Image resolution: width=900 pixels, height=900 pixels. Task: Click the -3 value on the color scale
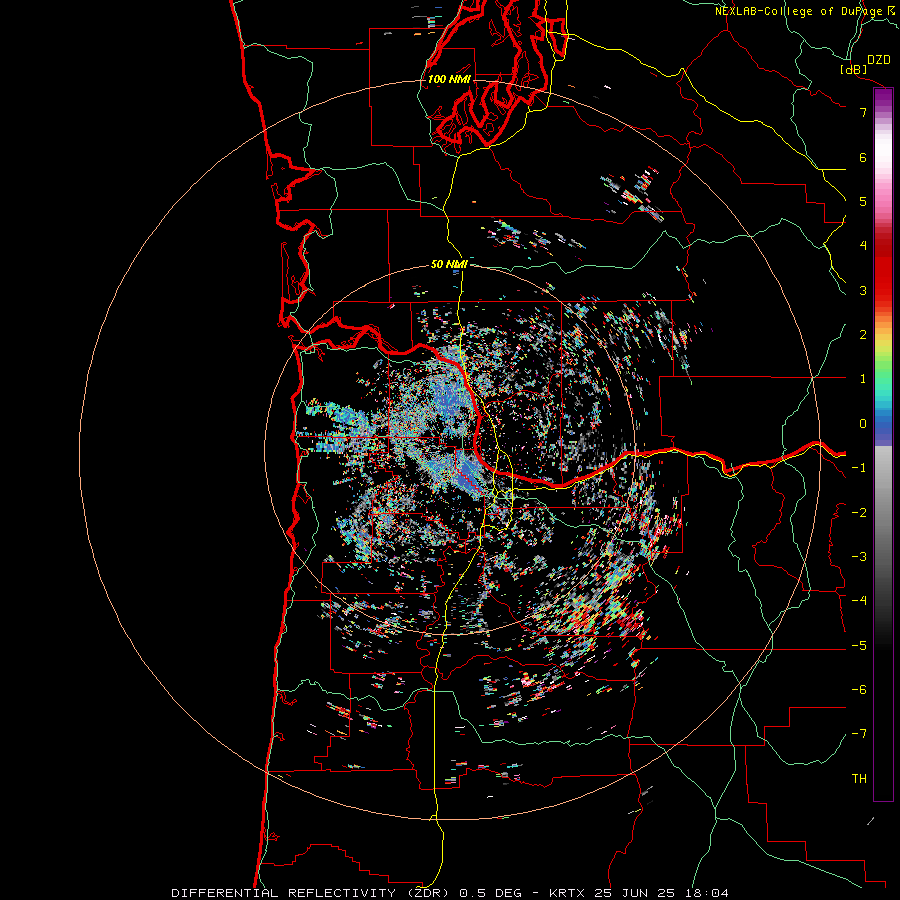pos(859,557)
